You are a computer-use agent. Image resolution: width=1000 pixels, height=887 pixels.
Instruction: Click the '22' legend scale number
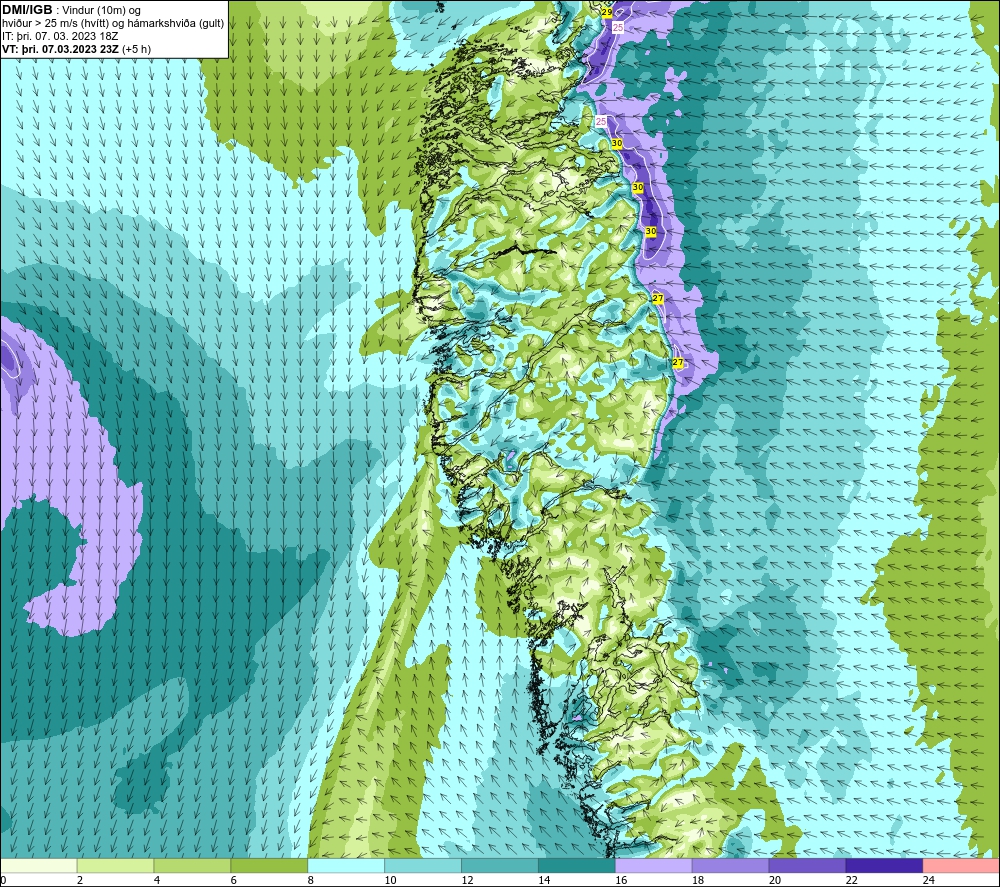click(x=851, y=880)
